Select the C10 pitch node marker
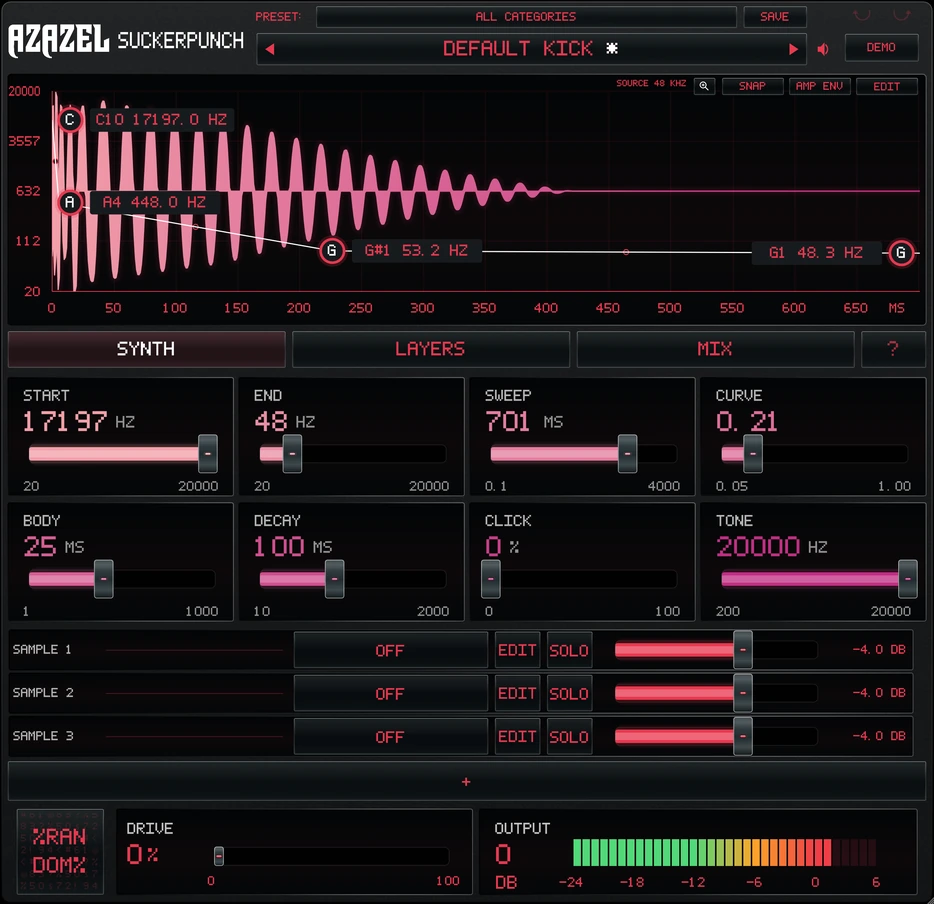This screenshot has width=934, height=904. click(x=70, y=120)
